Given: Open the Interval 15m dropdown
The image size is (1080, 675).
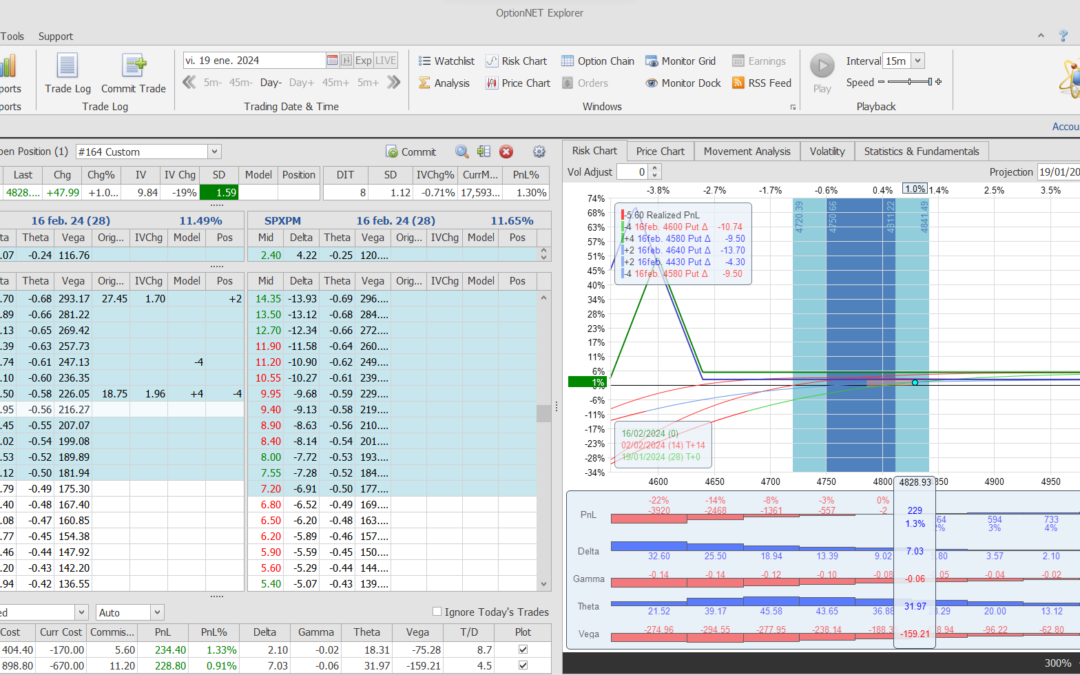Looking at the screenshot, I should tap(918, 61).
